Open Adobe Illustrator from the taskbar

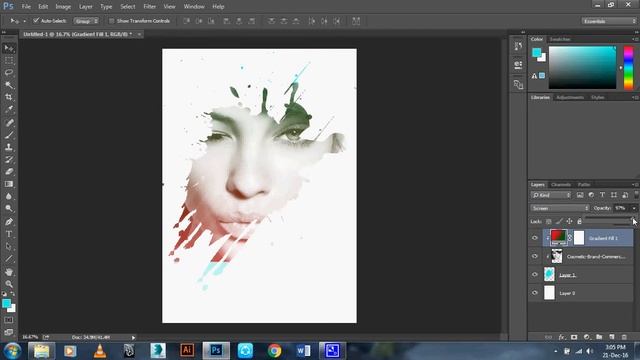pyautogui.click(x=187, y=350)
